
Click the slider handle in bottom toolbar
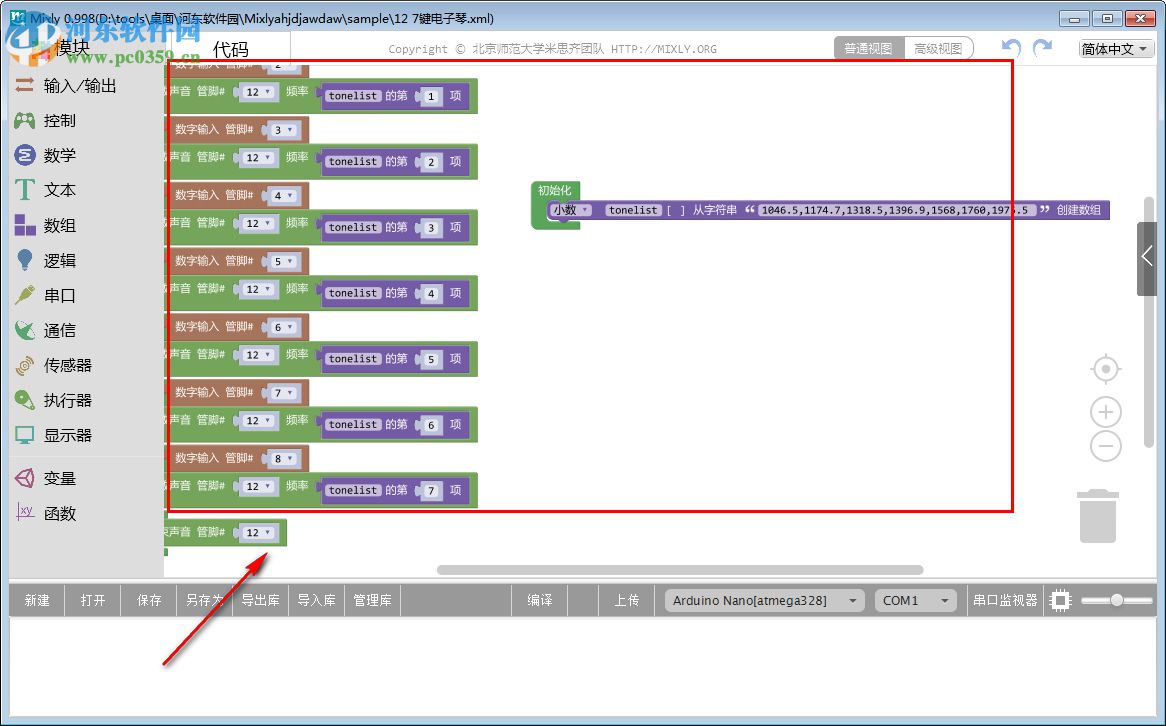[1116, 600]
